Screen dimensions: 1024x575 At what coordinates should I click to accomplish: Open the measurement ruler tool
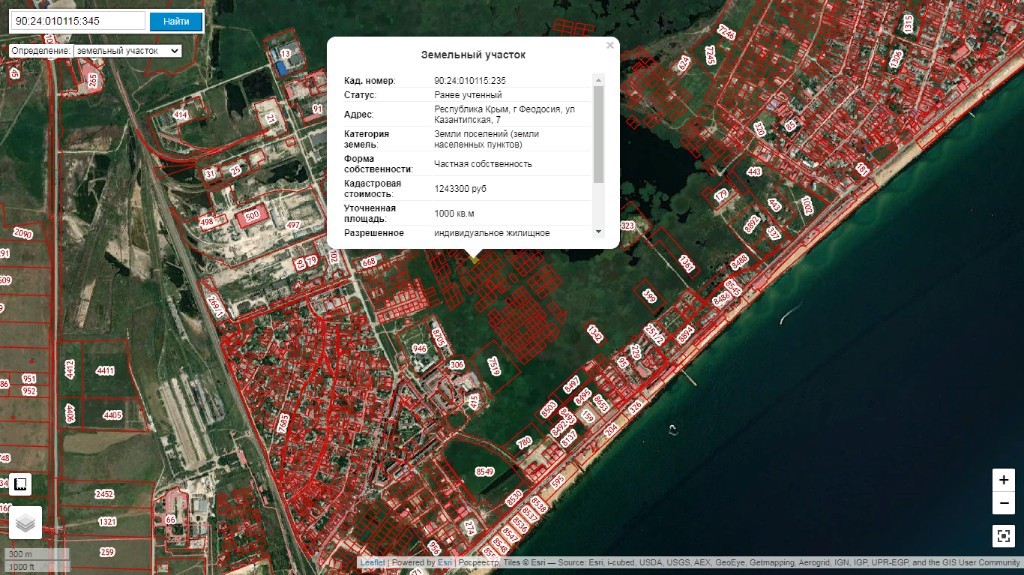19,485
